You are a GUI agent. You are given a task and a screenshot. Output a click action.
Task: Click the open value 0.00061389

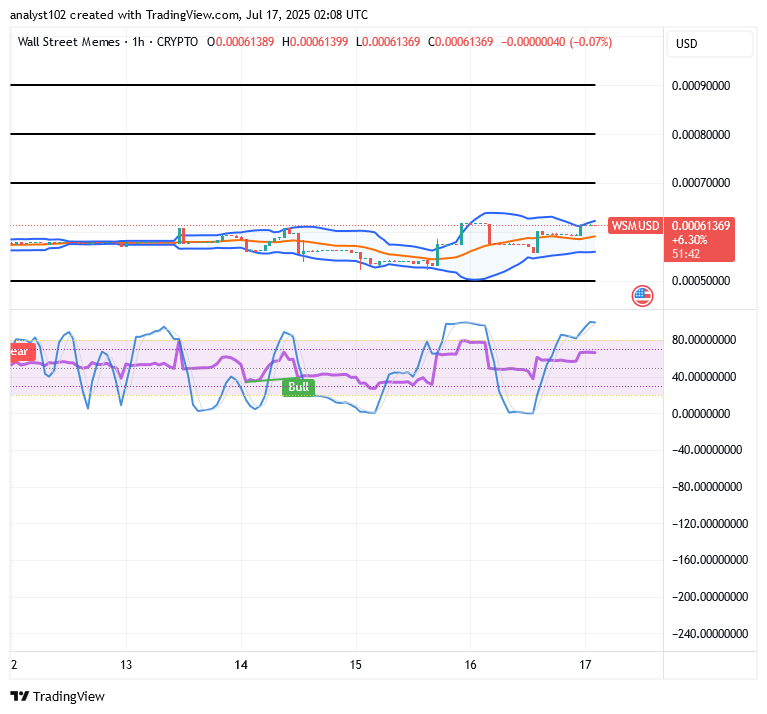245,42
